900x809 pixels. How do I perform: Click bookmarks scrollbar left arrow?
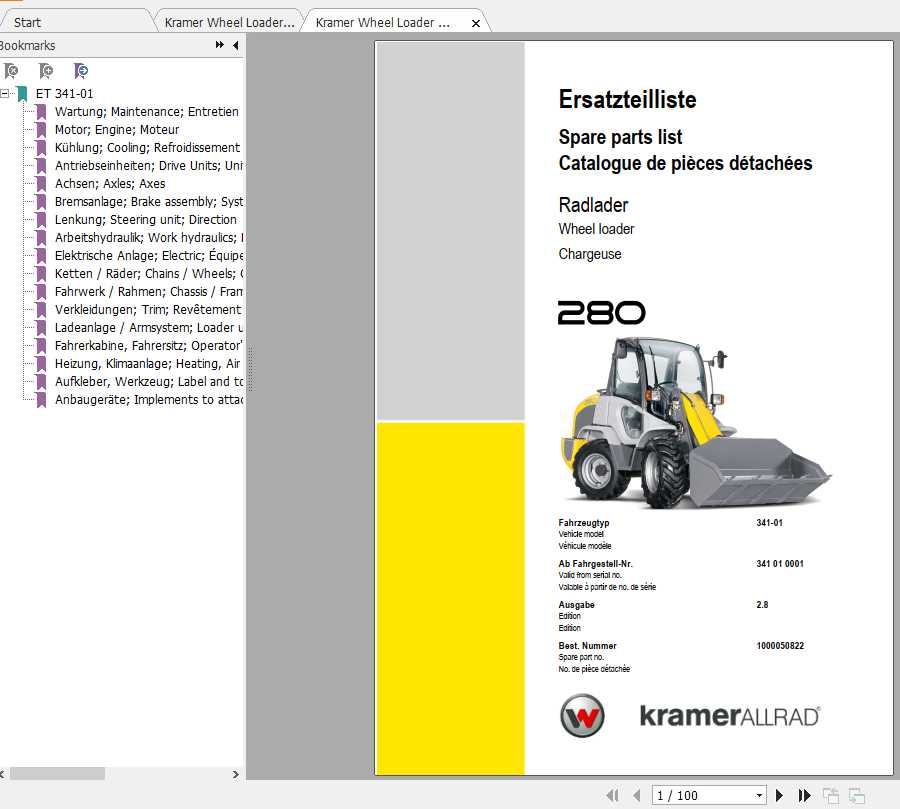coord(2,774)
